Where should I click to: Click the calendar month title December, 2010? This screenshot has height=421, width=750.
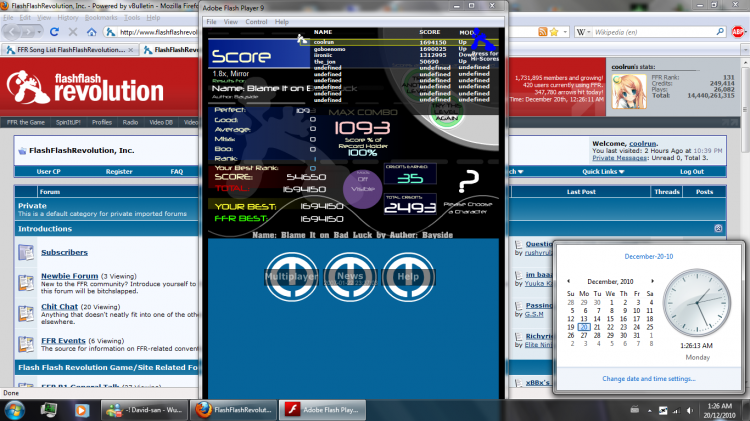click(610, 282)
